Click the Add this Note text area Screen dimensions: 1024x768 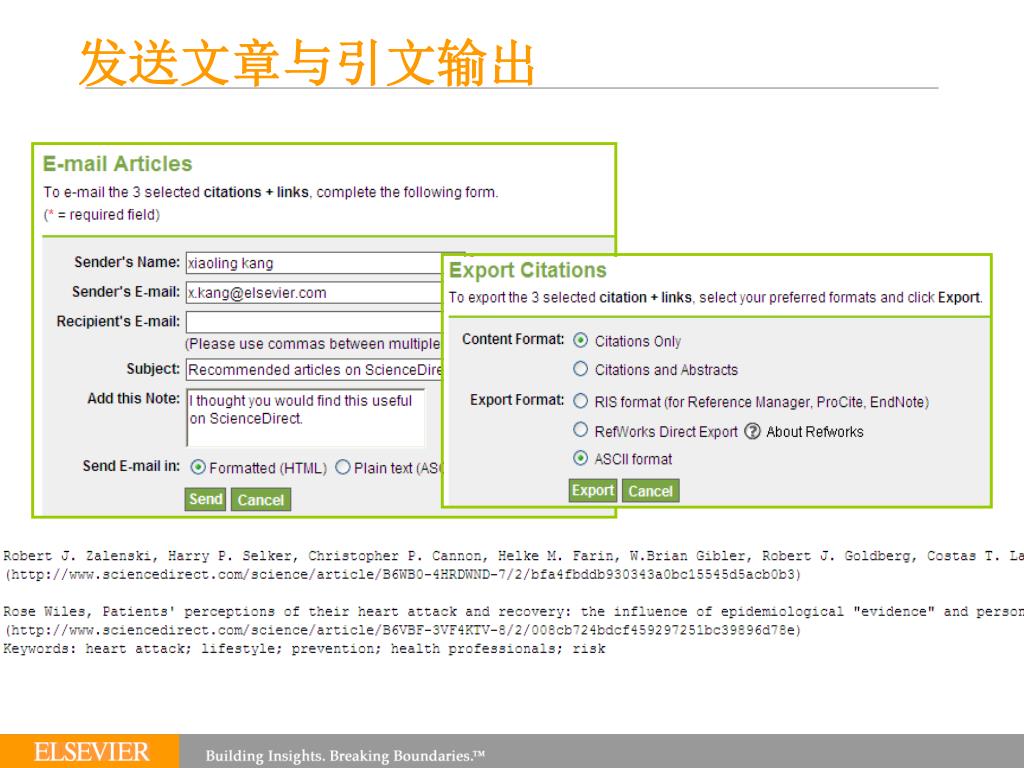(306, 418)
